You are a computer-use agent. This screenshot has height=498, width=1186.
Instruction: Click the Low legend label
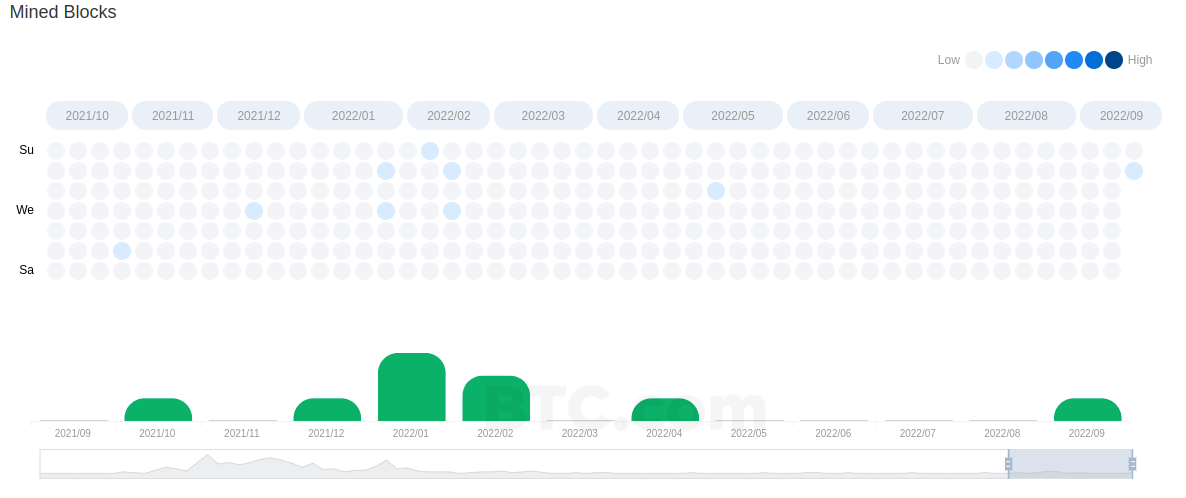[x=948, y=60]
